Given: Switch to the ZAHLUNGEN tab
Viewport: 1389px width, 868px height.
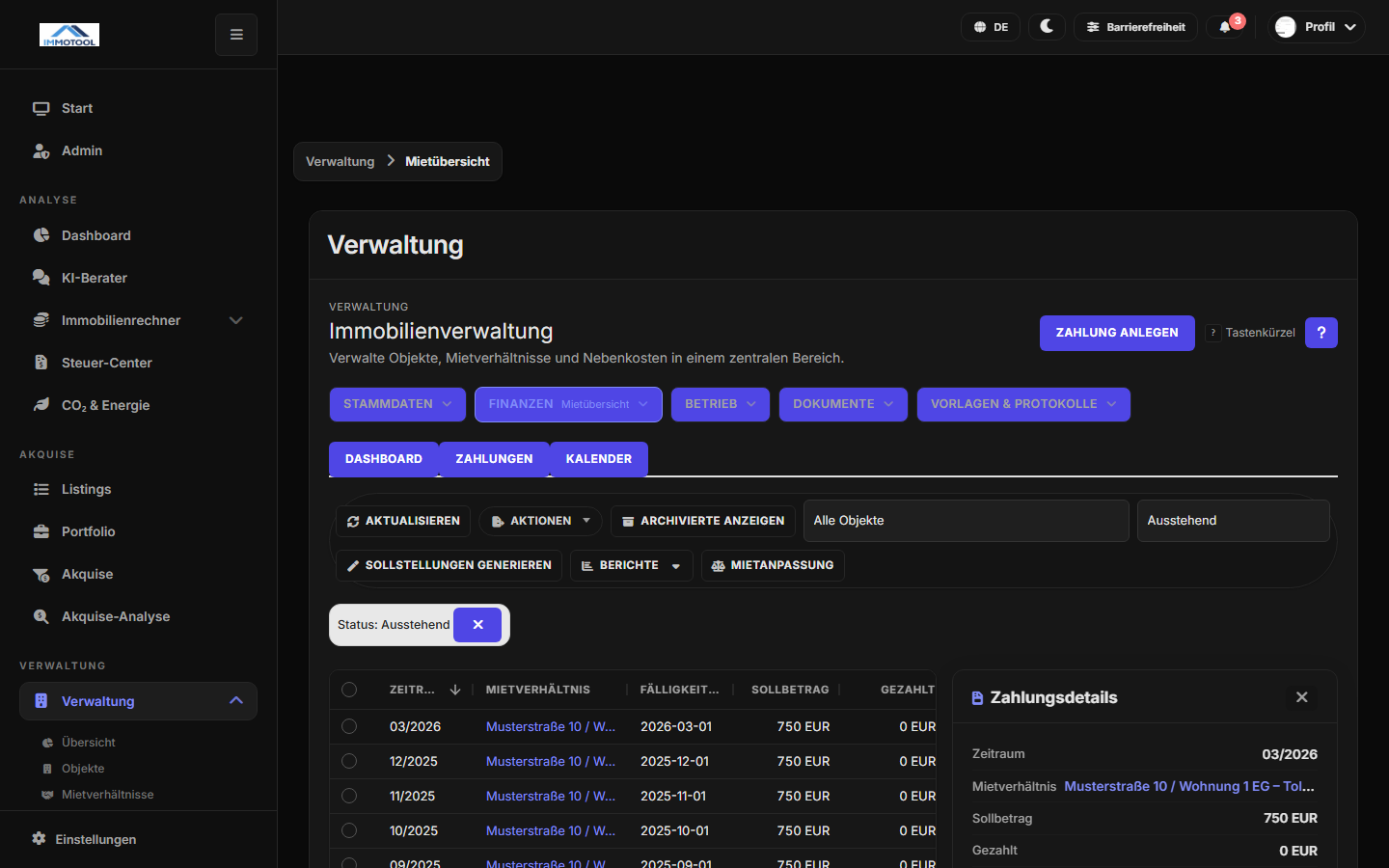Looking at the screenshot, I should (494, 459).
